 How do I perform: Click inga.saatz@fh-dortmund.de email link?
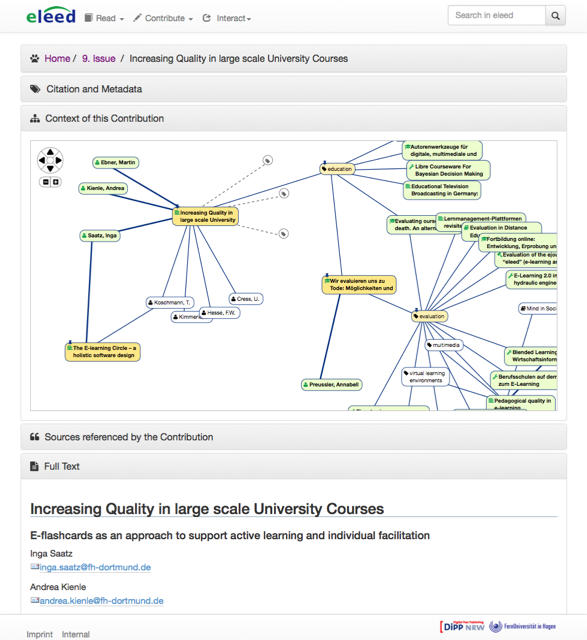[x=95, y=567]
